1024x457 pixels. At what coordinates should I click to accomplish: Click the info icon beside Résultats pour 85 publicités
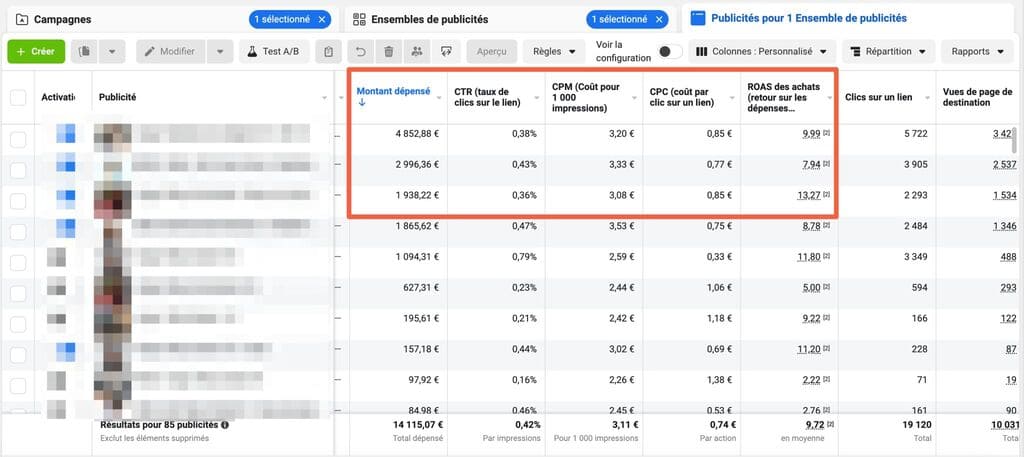pos(225,425)
